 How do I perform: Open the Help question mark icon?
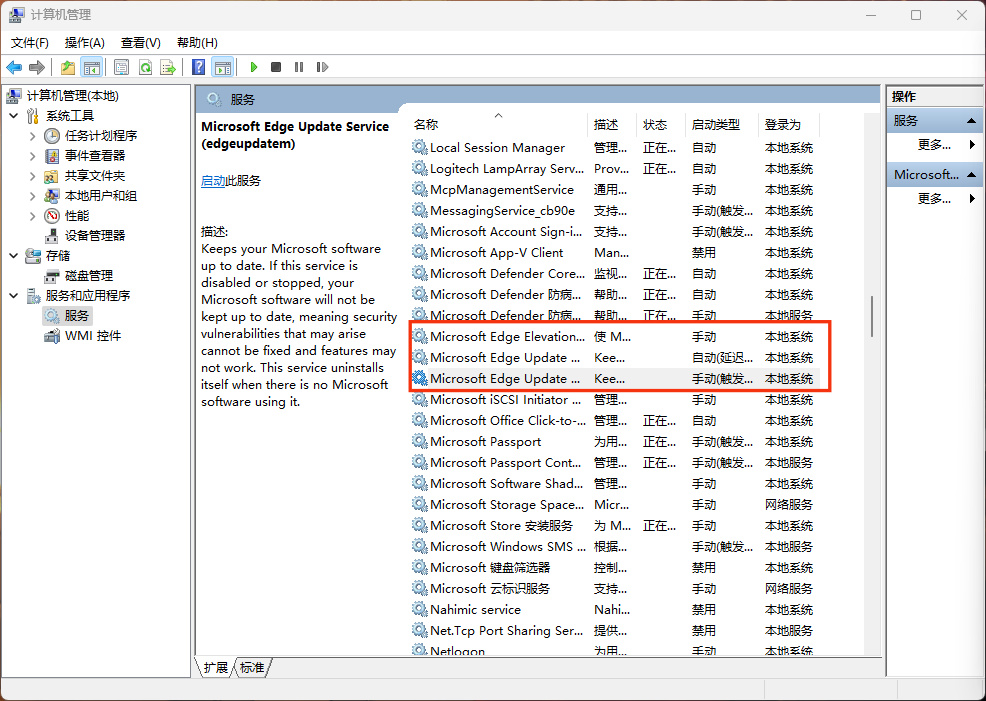tap(198, 67)
